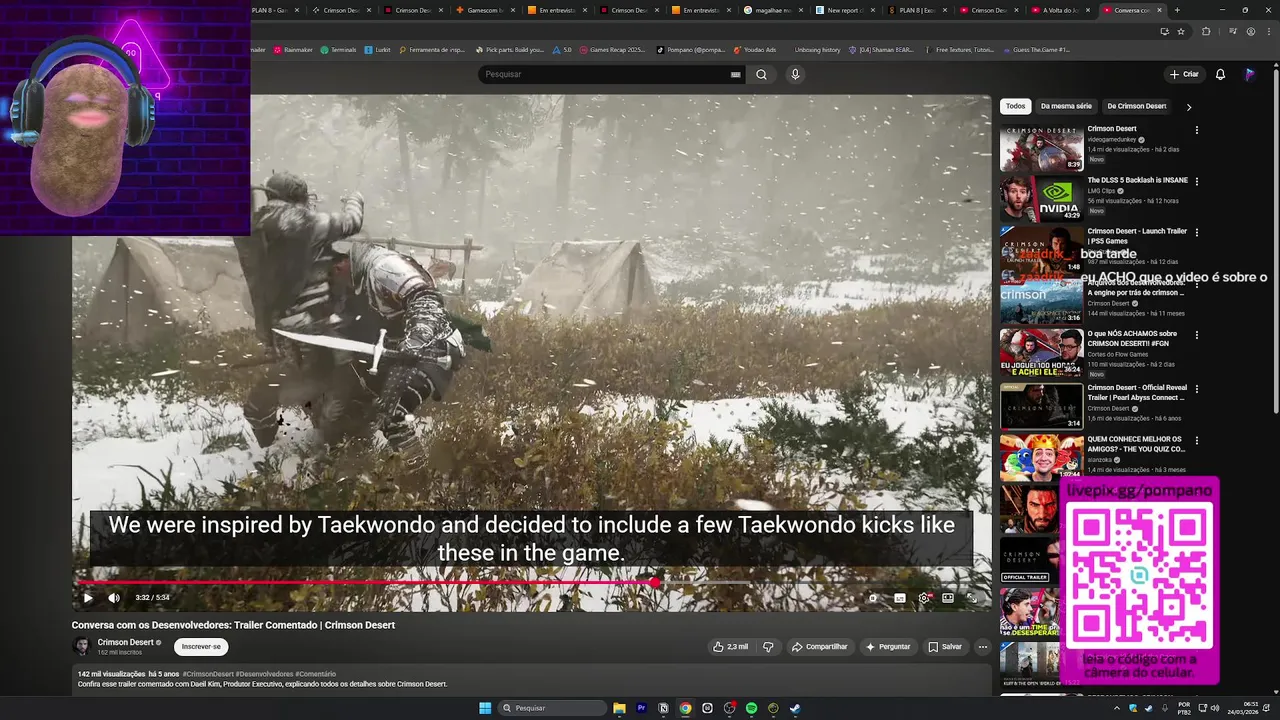
Task: Open the Rainmaker bookmark
Action: 294,49
